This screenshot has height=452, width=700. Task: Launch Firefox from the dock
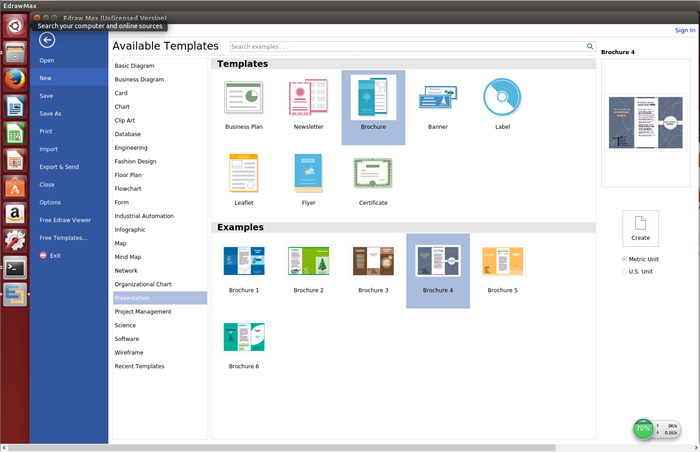click(x=15, y=80)
